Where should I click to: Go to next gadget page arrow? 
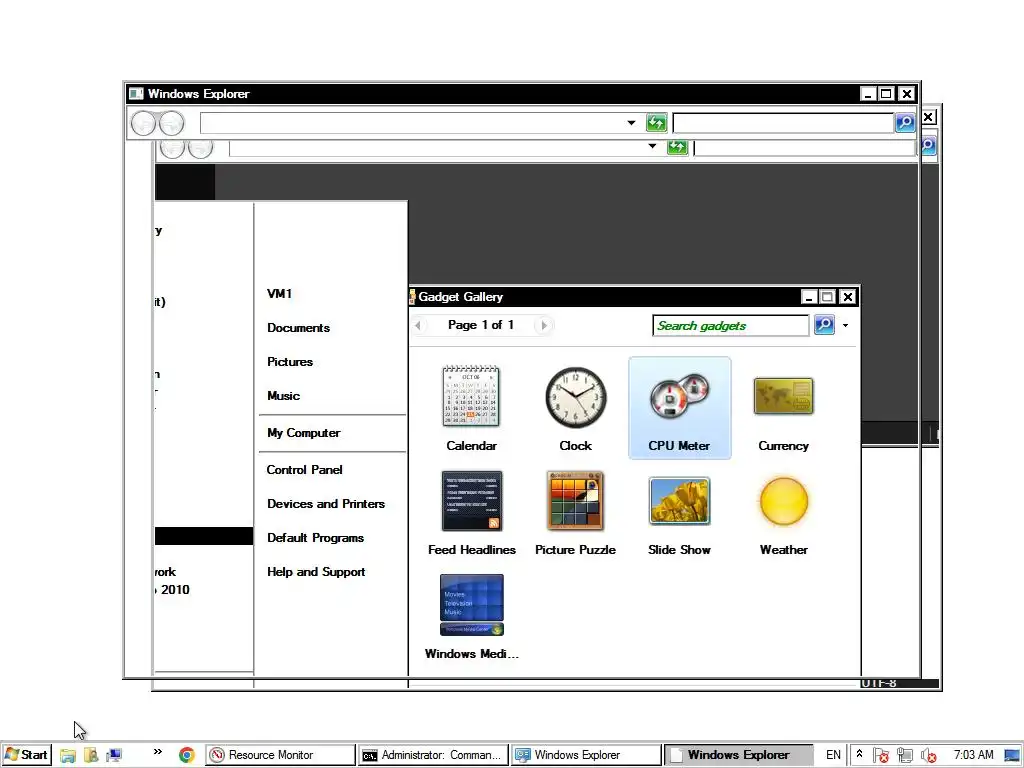pos(544,325)
